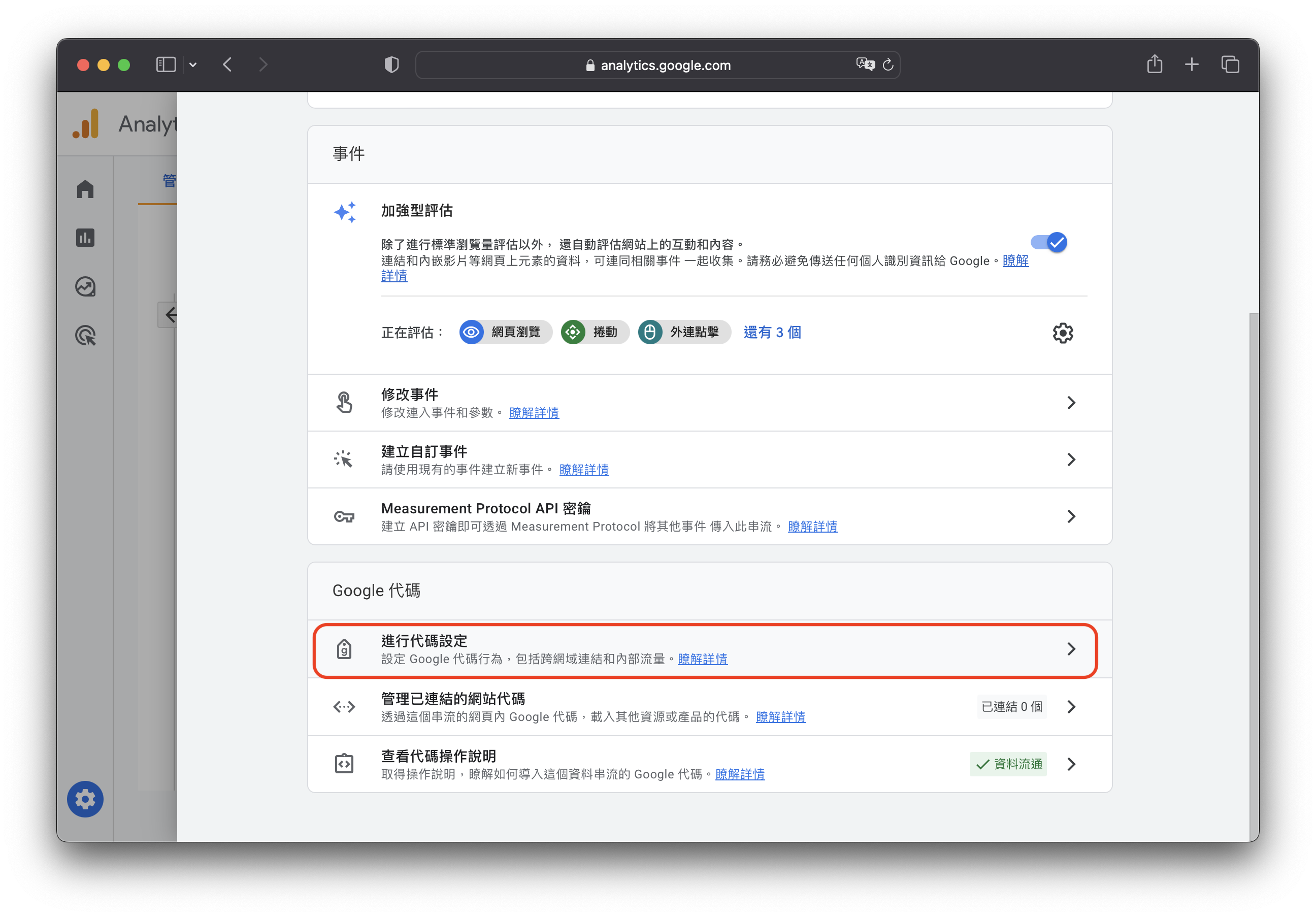1316x917 pixels.
Task: Click the 外連點擊 mouse chip
Action: (684, 332)
